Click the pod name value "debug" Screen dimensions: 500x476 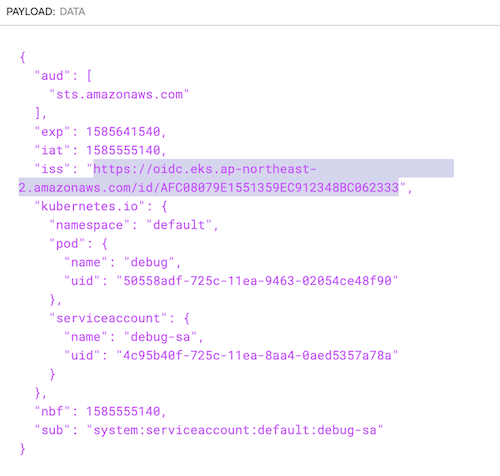[149, 263]
